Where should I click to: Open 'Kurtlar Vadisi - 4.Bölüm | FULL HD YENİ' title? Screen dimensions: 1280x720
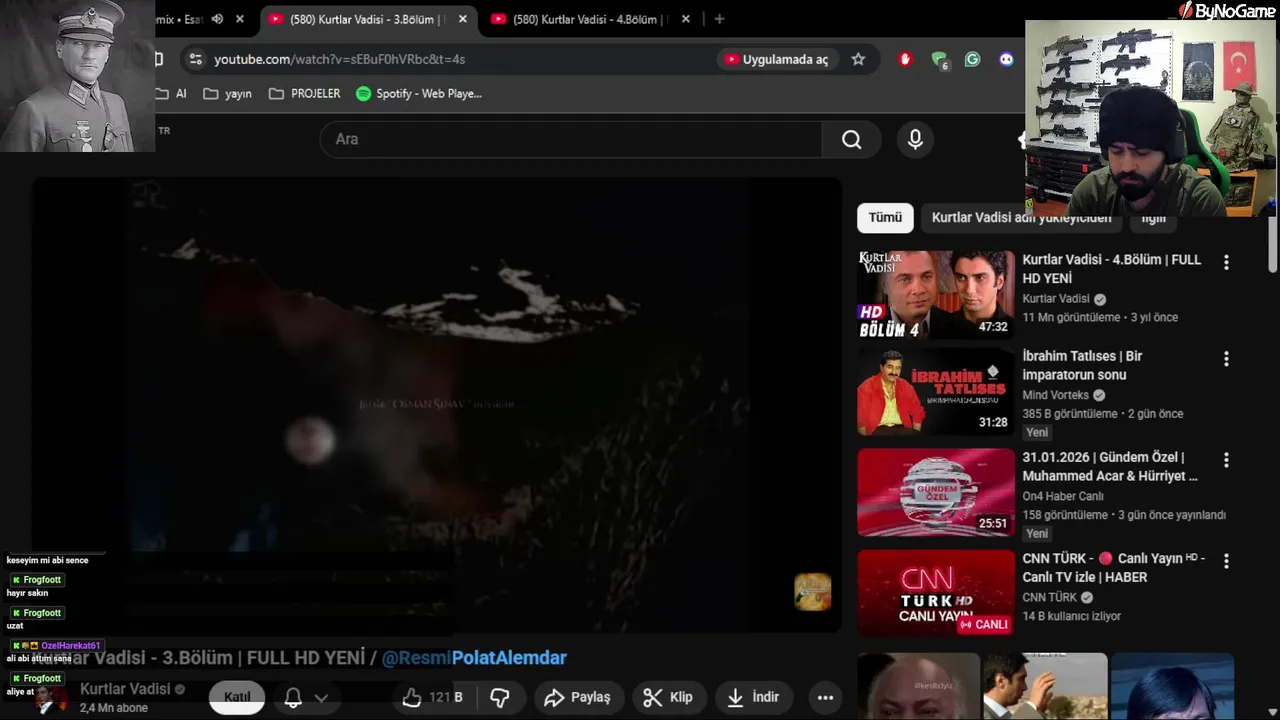(x=1111, y=269)
